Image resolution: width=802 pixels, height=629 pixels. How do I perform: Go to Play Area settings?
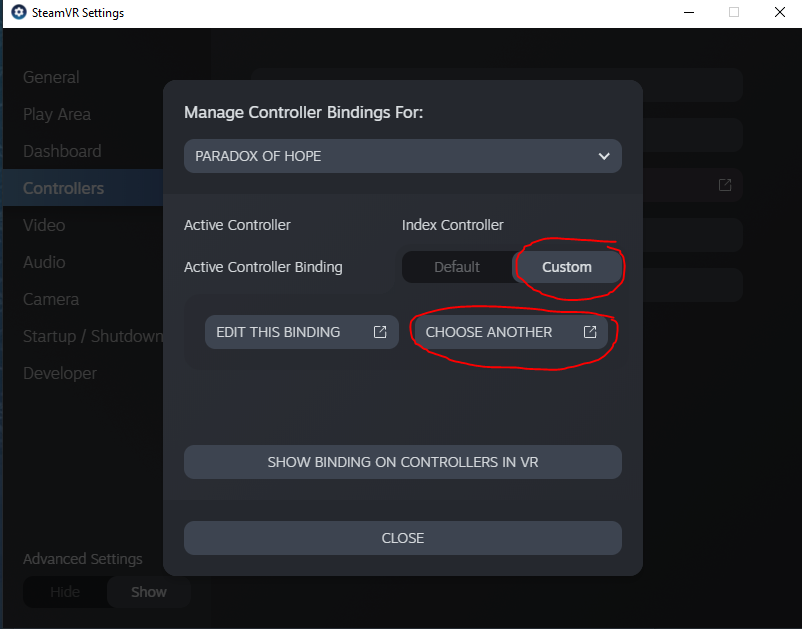pyautogui.click(x=57, y=114)
